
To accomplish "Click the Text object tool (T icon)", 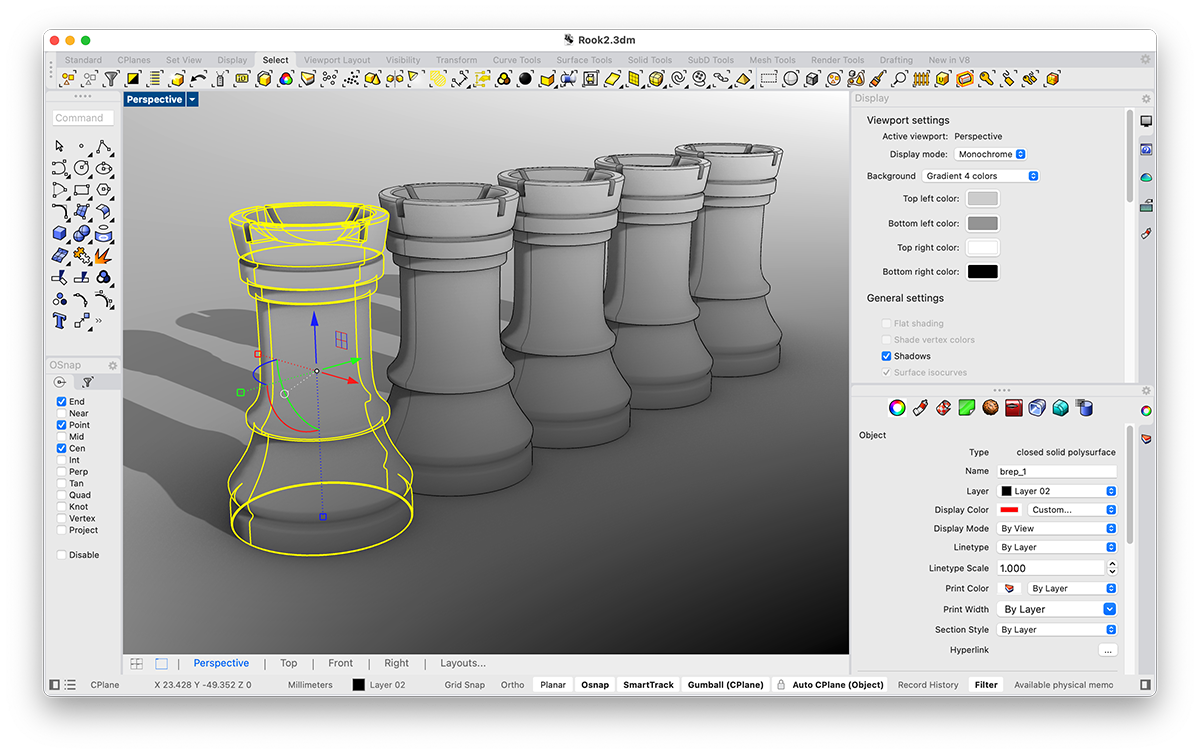I will tap(59, 321).
